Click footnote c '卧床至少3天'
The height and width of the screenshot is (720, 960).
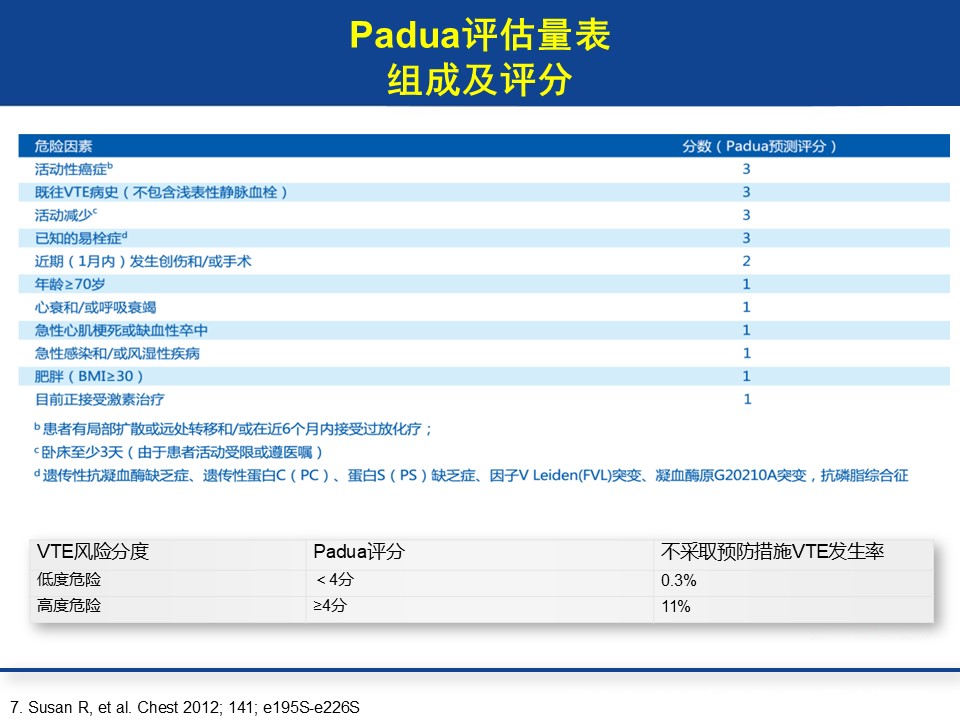pos(178,452)
